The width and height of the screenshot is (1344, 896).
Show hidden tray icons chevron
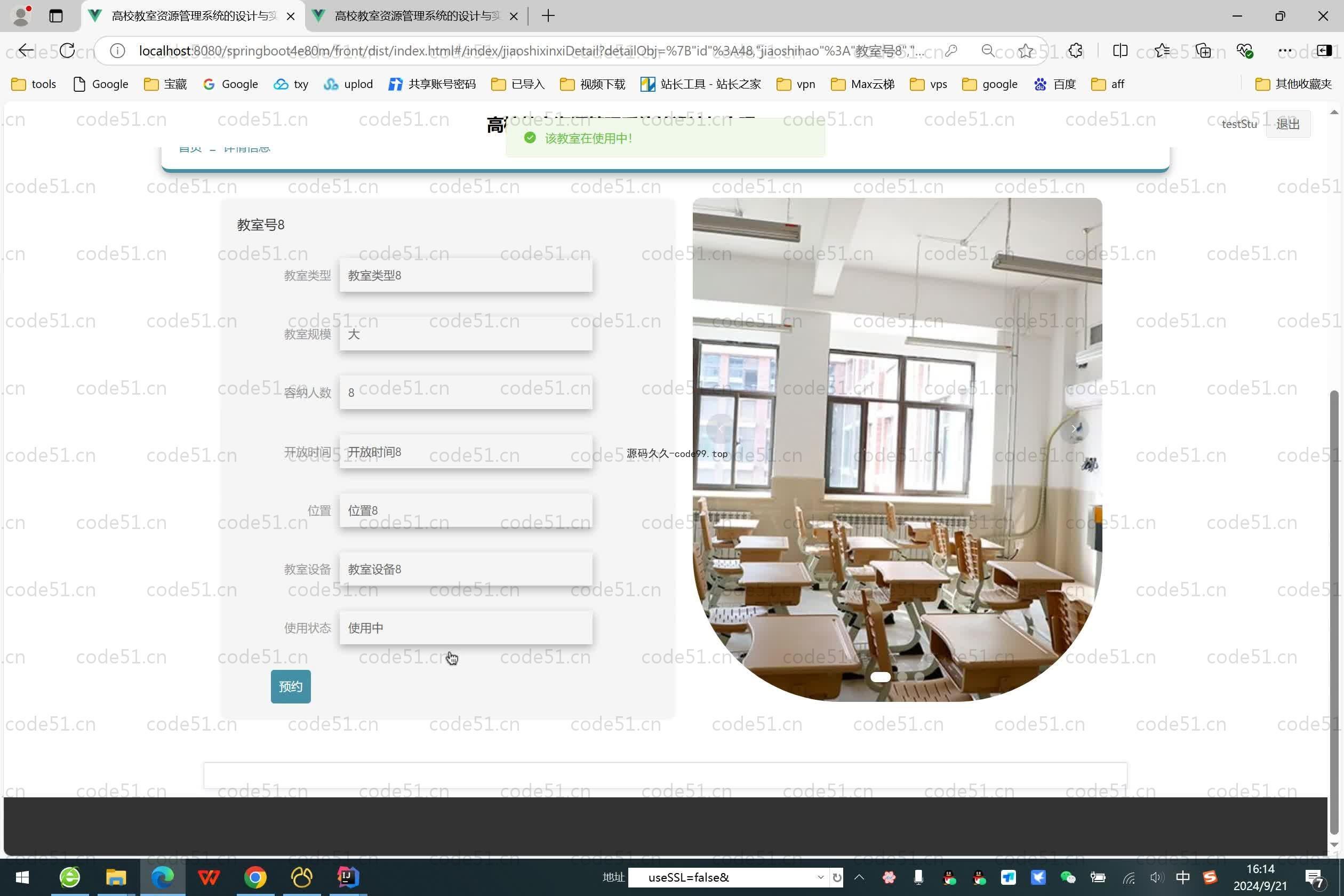click(x=859, y=877)
